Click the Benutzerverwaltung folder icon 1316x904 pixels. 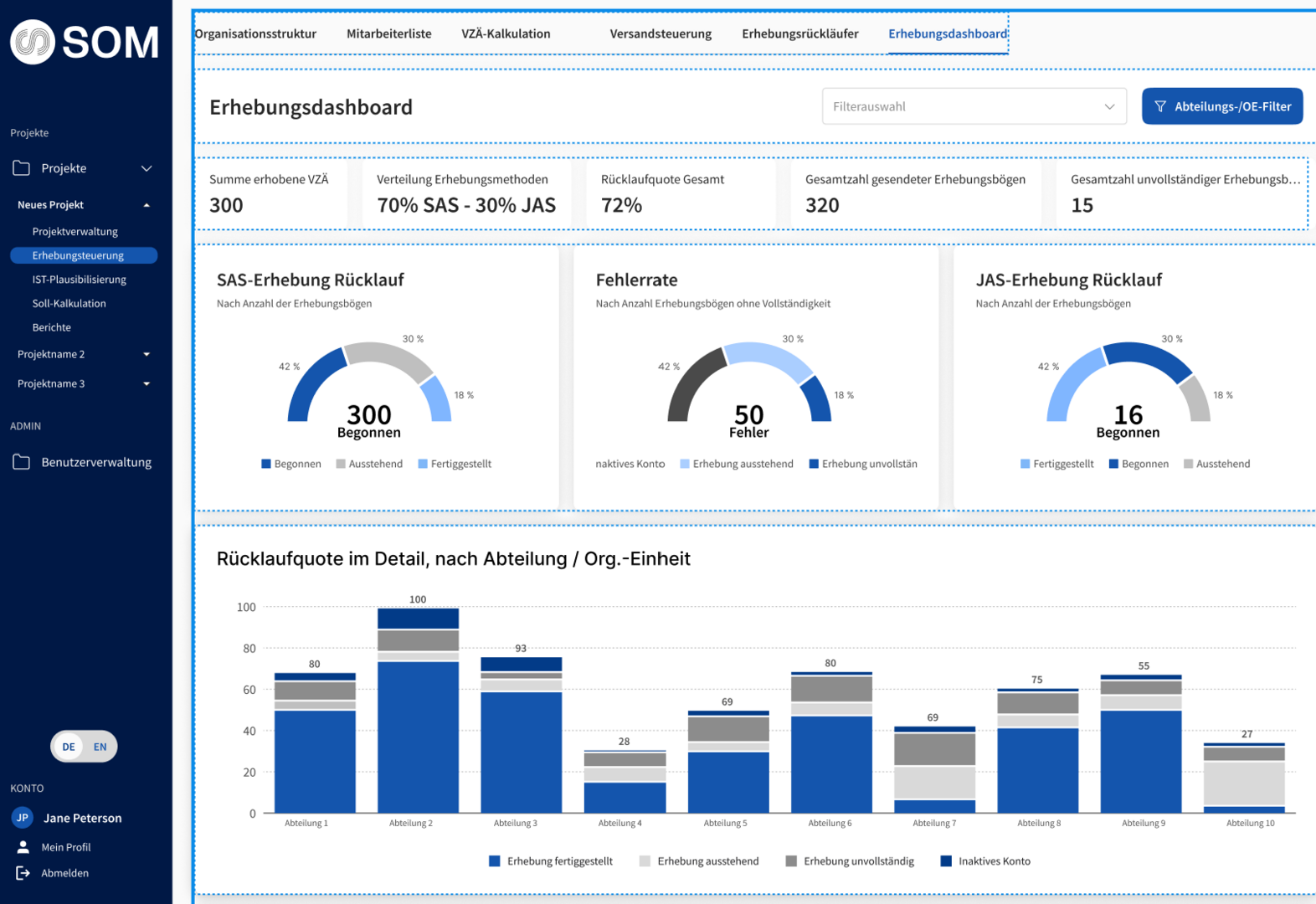(22, 462)
